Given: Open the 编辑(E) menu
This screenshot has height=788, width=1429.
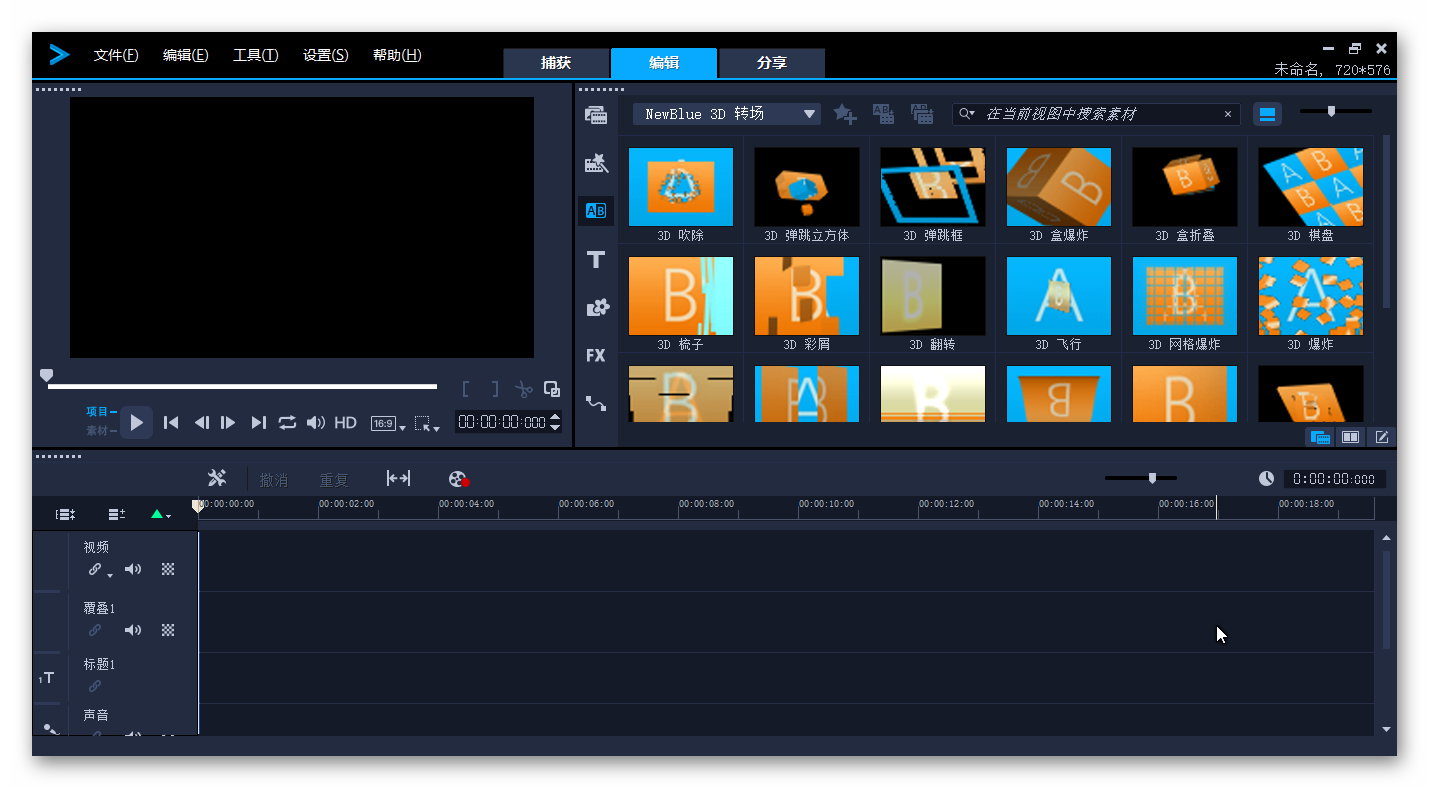Looking at the screenshot, I should coord(186,55).
